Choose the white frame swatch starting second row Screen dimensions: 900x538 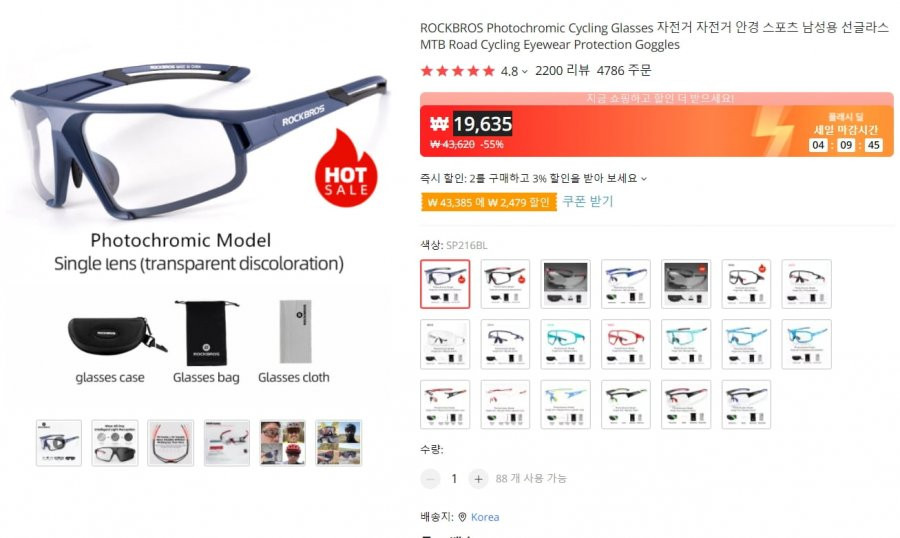(x=445, y=344)
